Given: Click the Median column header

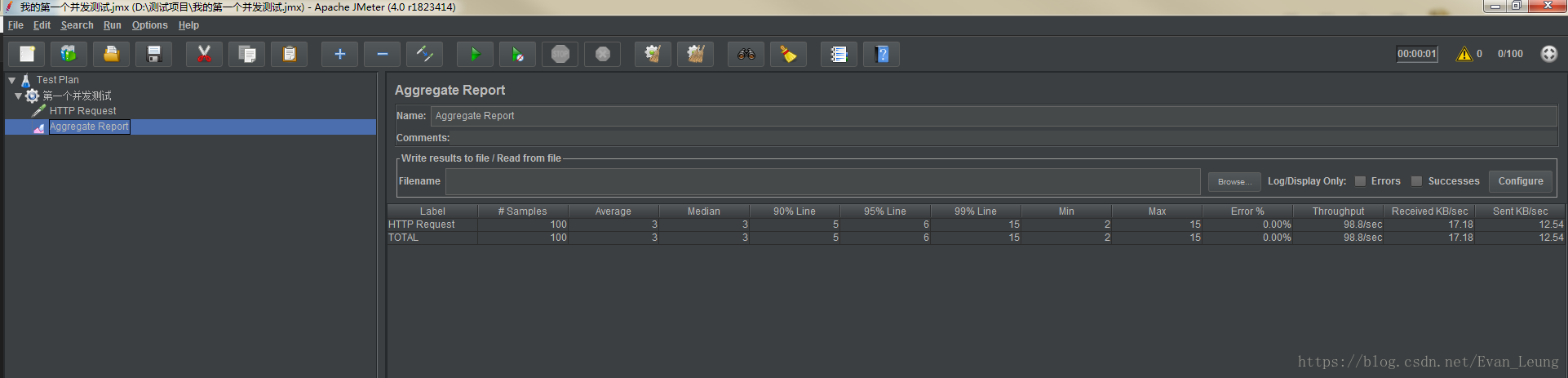Looking at the screenshot, I should 704,211.
